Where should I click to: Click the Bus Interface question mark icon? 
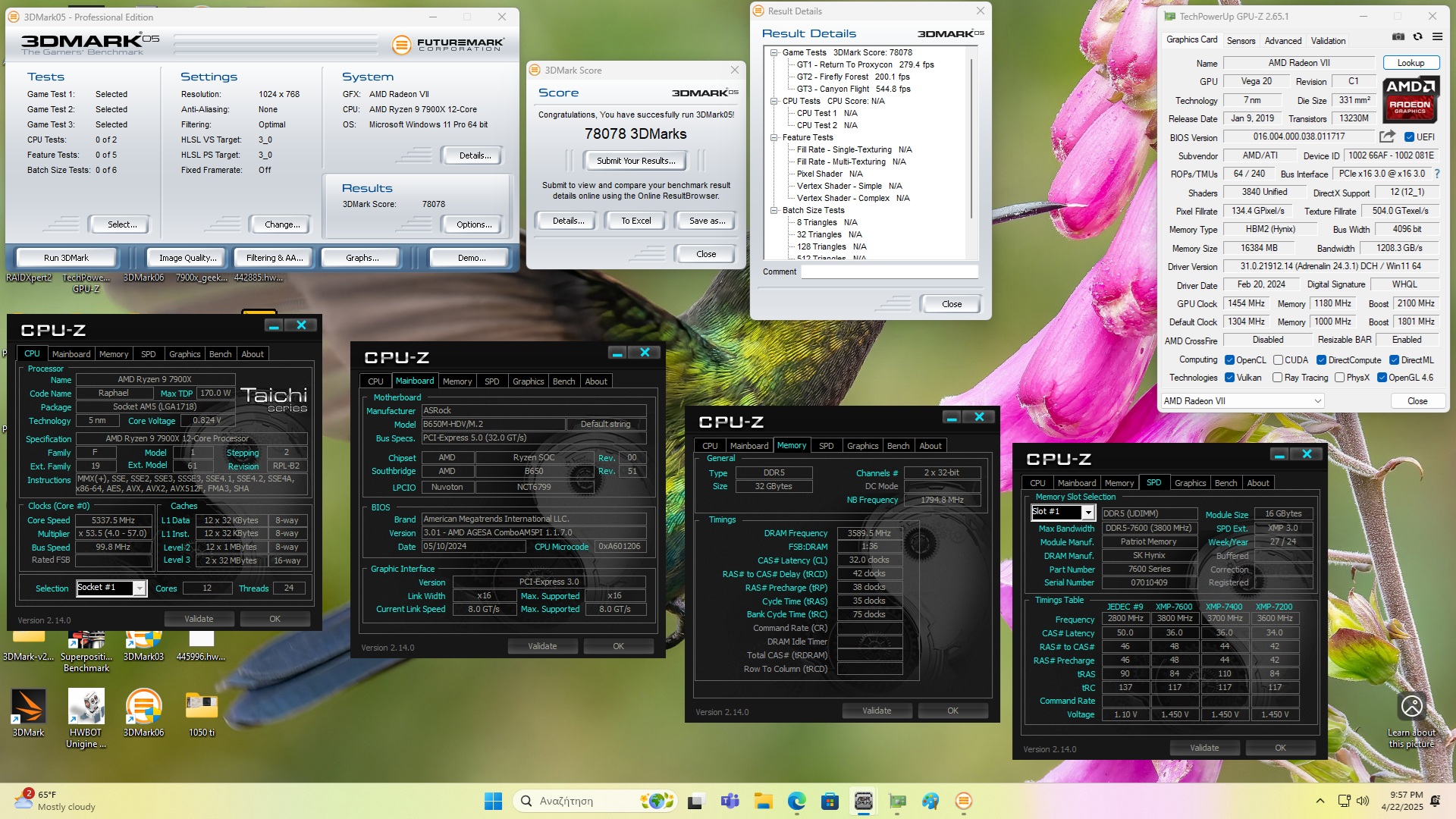point(1436,174)
